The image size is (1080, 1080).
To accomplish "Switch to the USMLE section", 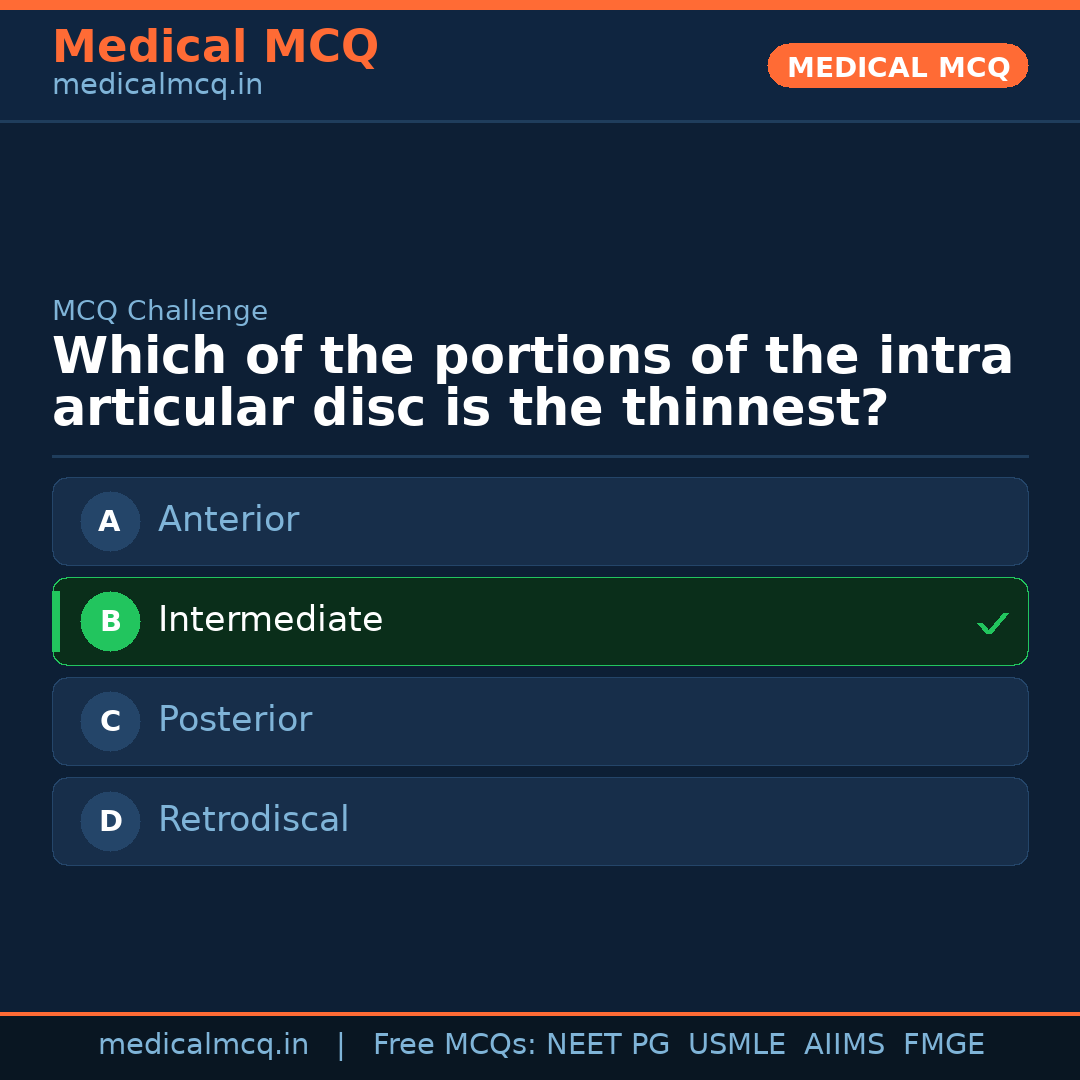I will pos(737,1043).
